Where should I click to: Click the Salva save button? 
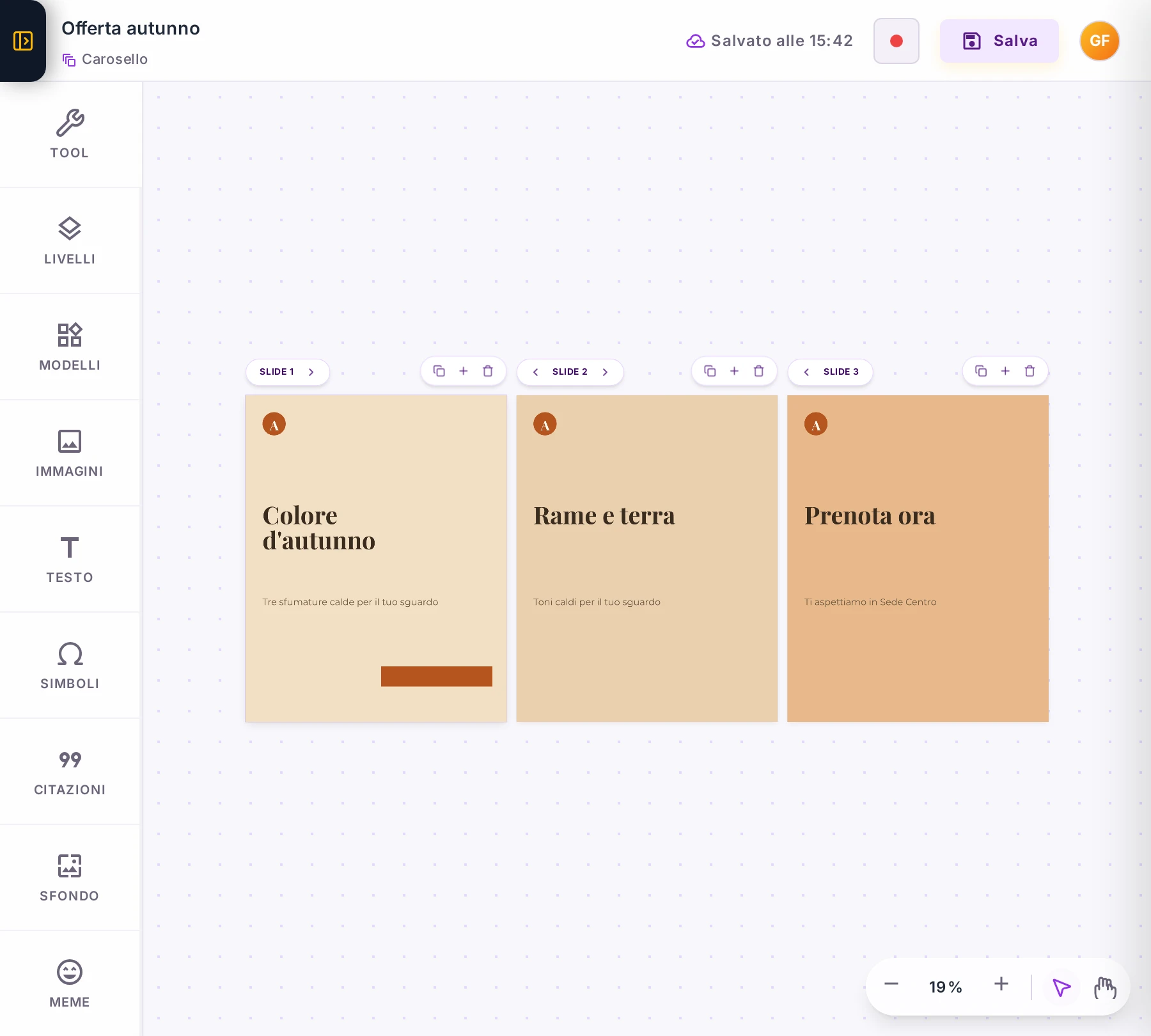point(999,41)
